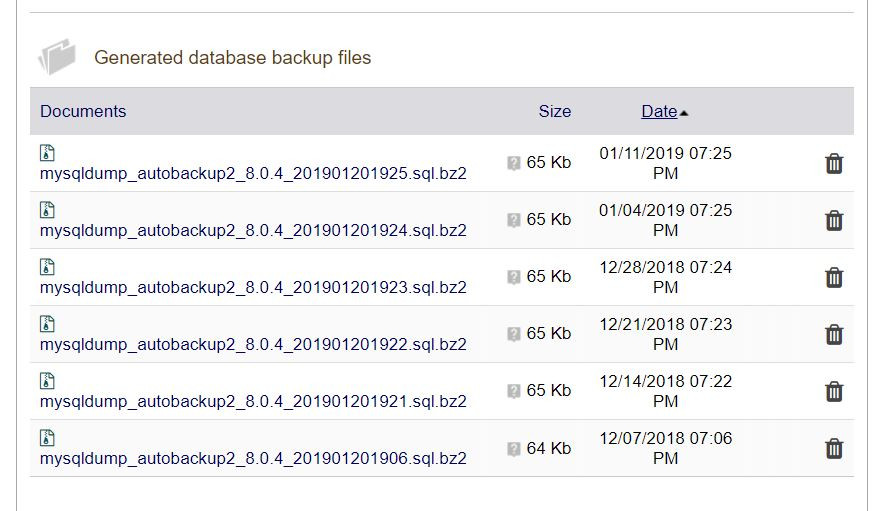Download mysqldump_autobackup2_8.0.4_201901201925.sql.bz2
The image size is (875, 511).
[x=253, y=173]
